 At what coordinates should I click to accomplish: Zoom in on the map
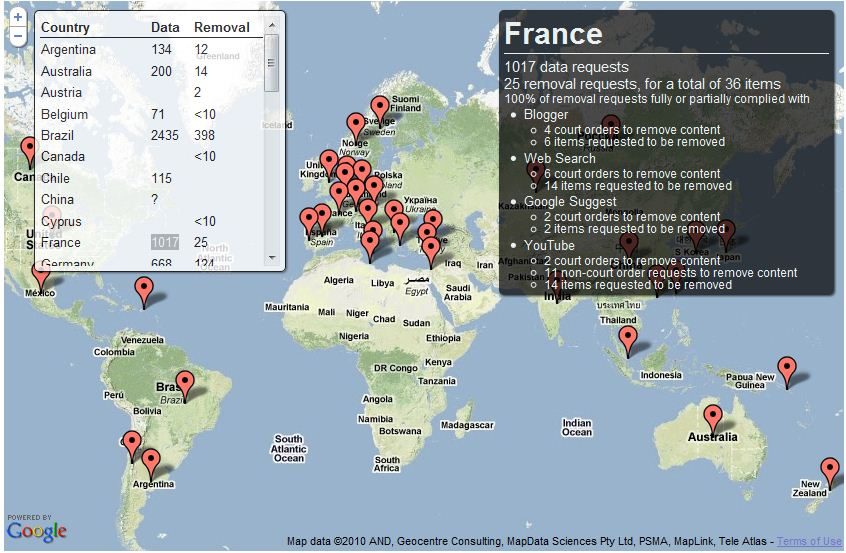17,18
